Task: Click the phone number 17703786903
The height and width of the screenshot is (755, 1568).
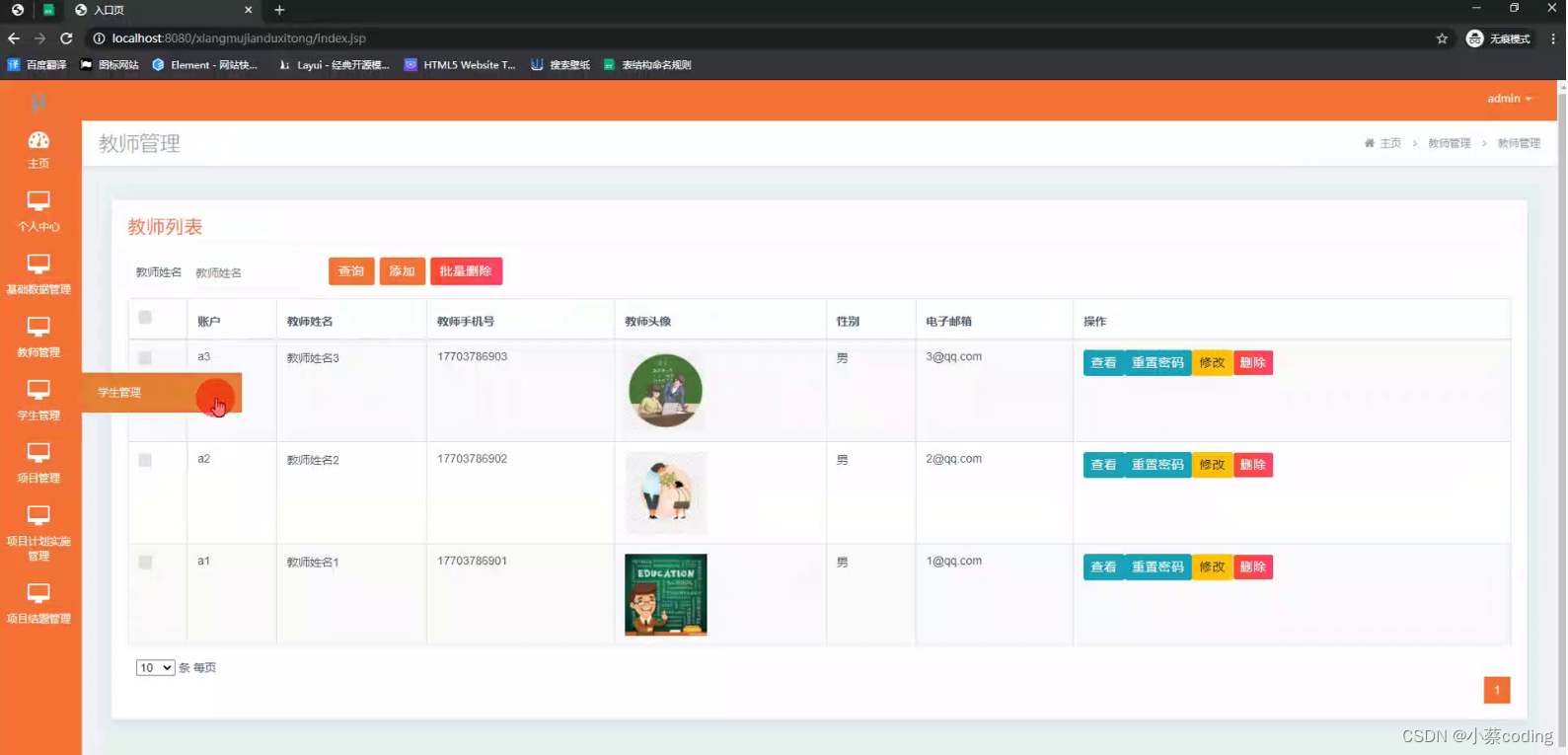Action: click(x=472, y=357)
